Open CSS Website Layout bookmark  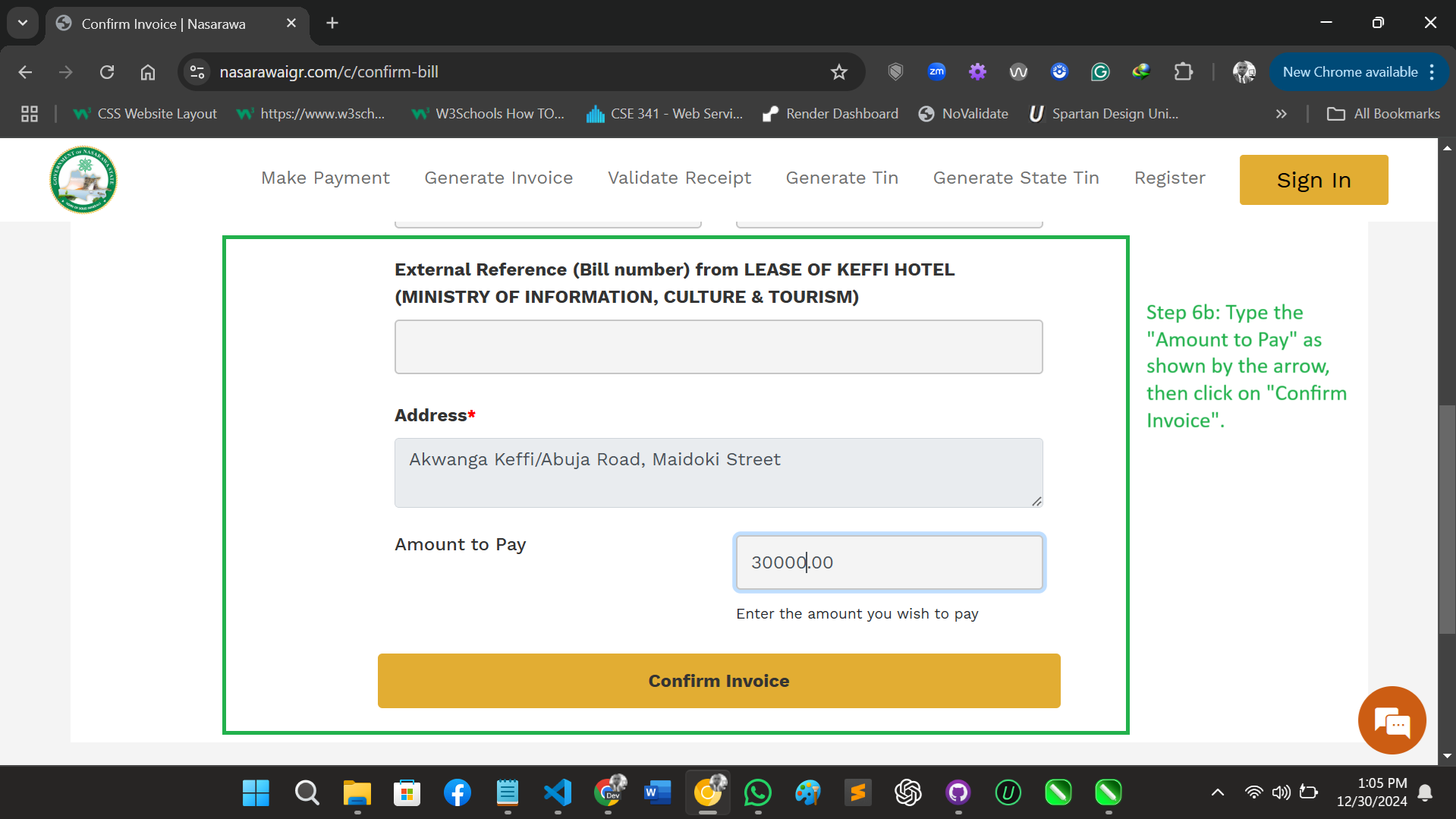pyautogui.click(x=145, y=114)
